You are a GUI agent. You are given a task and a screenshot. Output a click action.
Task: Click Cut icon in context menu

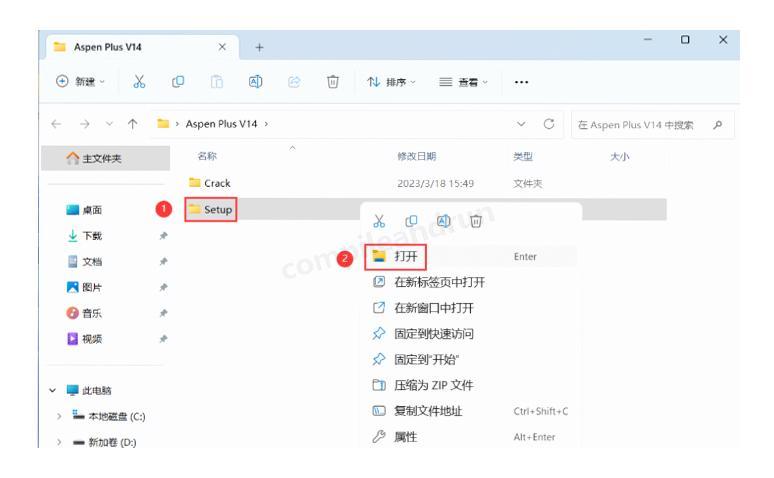(x=379, y=221)
